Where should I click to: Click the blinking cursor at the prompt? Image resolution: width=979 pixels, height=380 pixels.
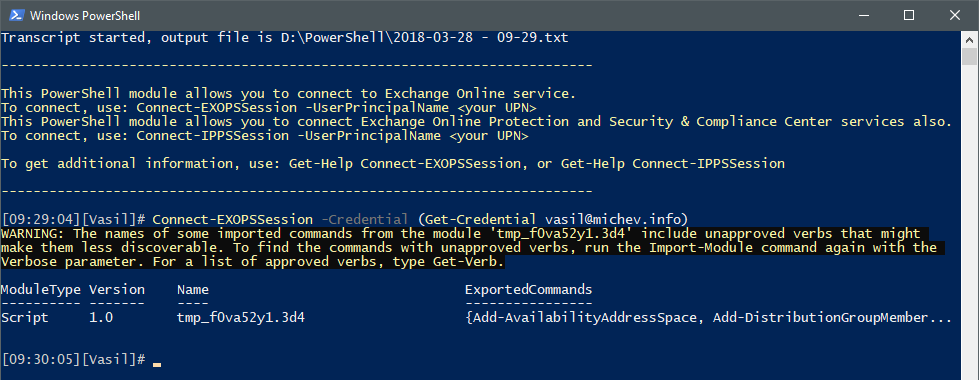click(157, 364)
